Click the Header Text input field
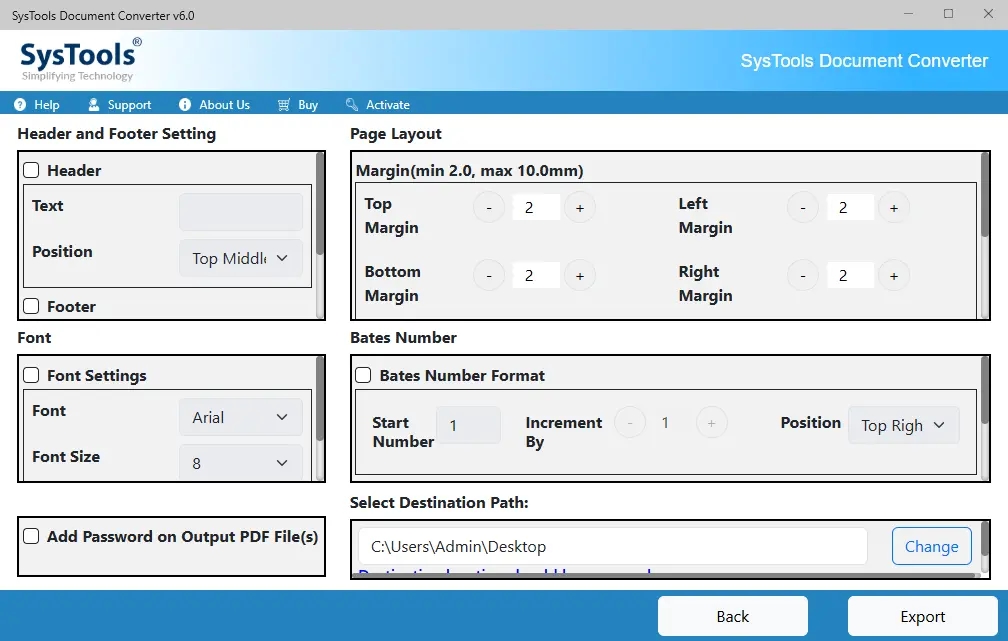 (x=241, y=212)
